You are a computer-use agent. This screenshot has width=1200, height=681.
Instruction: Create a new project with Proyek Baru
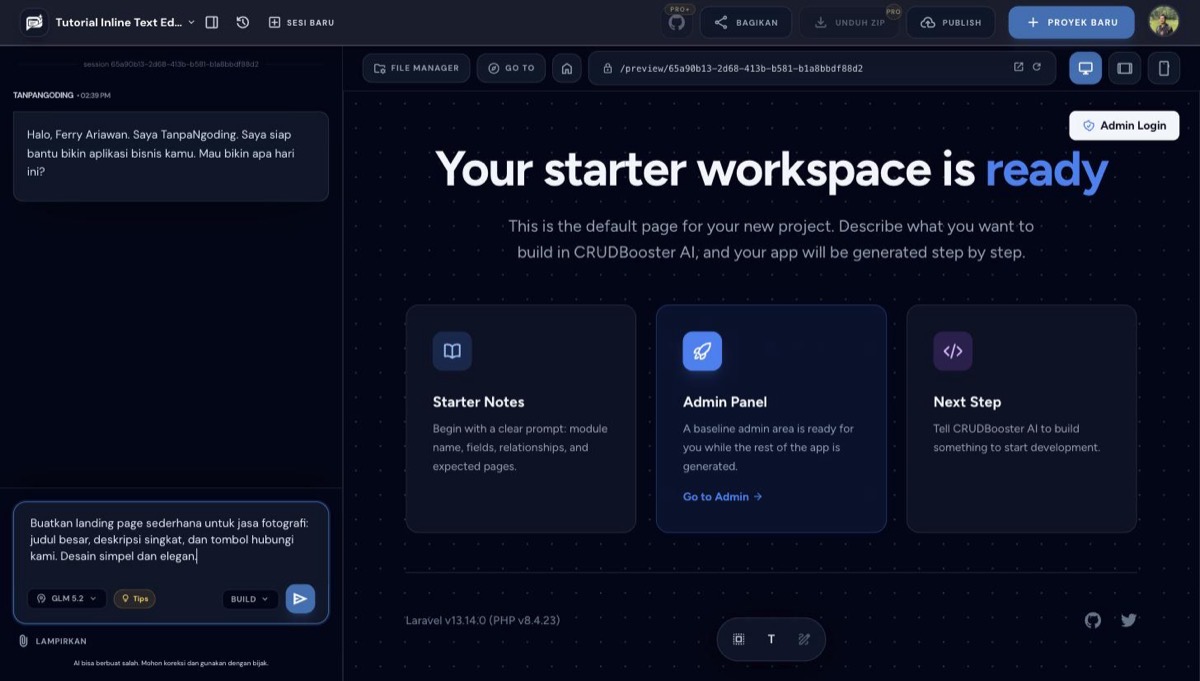(1071, 22)
